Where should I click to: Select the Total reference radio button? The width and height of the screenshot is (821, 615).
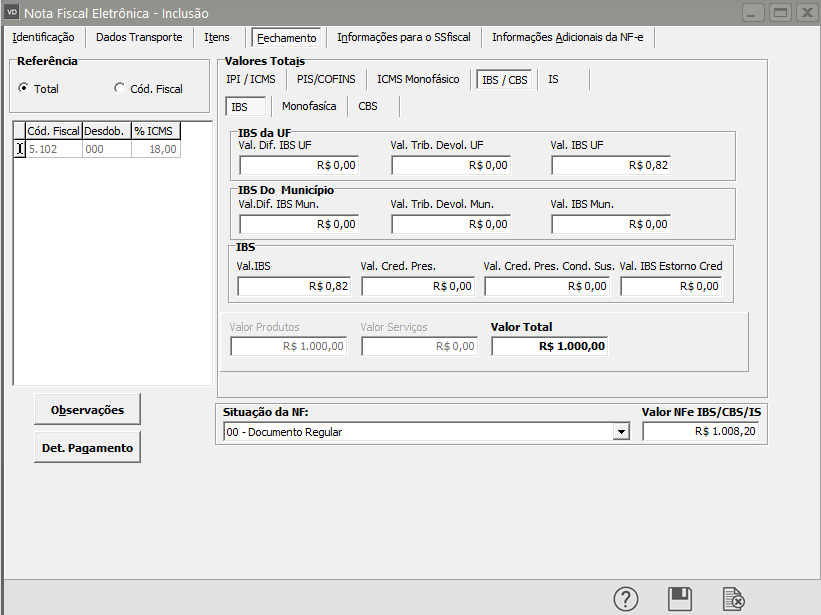[x=23, y=88]
